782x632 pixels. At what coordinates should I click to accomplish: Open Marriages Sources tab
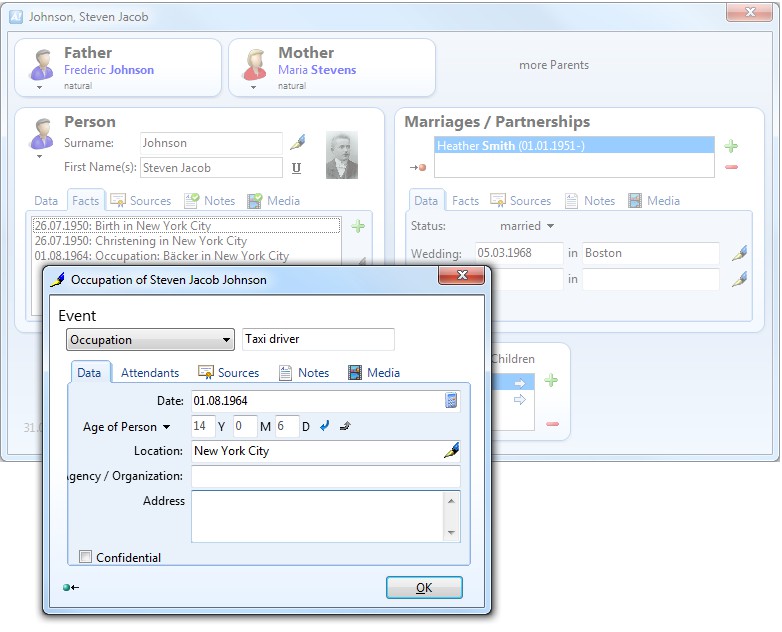521,201
